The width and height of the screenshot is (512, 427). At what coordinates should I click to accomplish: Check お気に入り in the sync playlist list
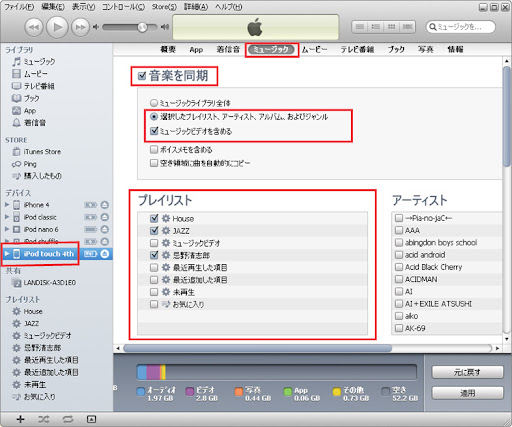point(154,304)
